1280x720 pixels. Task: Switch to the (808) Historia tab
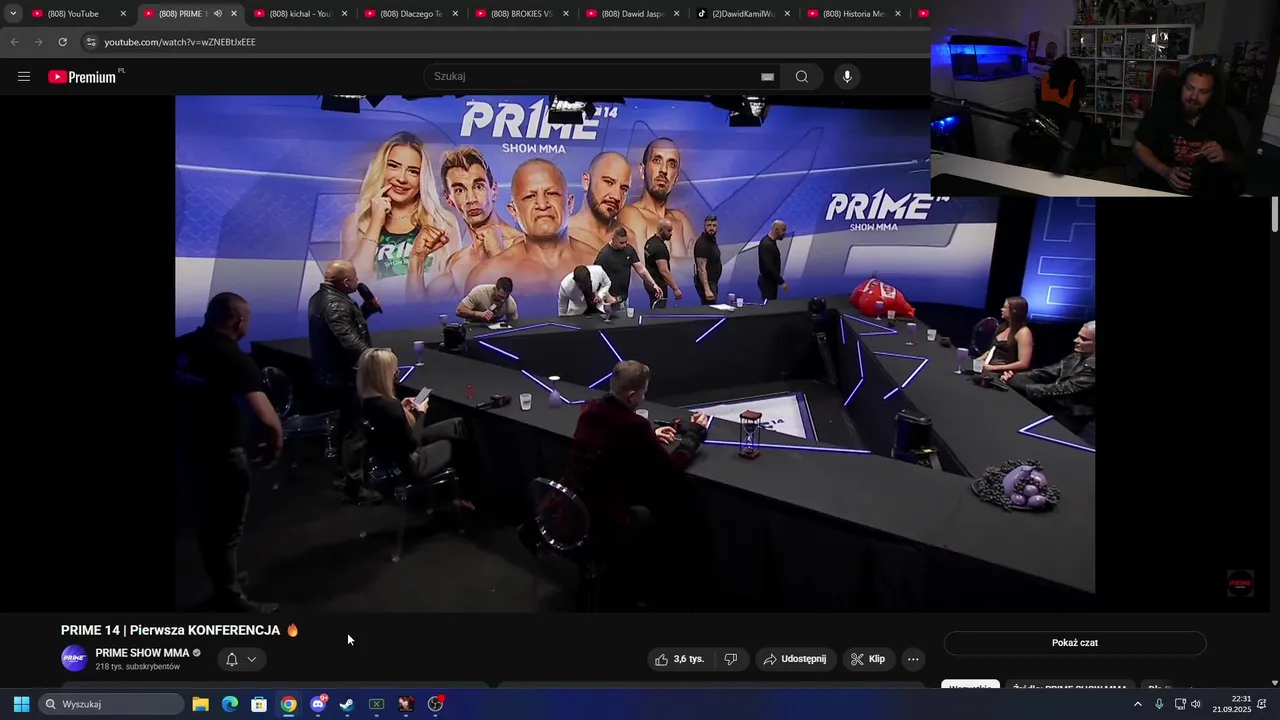point(851,14)
